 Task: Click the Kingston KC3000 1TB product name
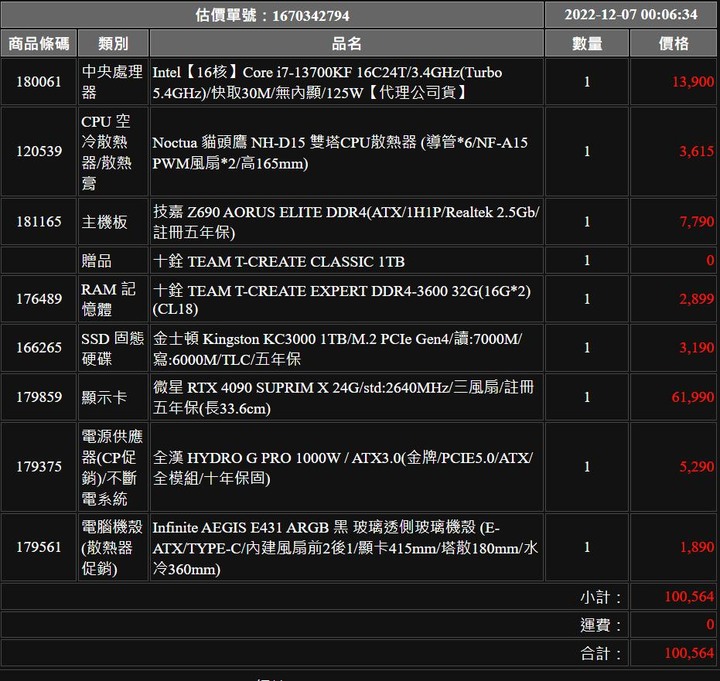point(338,349)
